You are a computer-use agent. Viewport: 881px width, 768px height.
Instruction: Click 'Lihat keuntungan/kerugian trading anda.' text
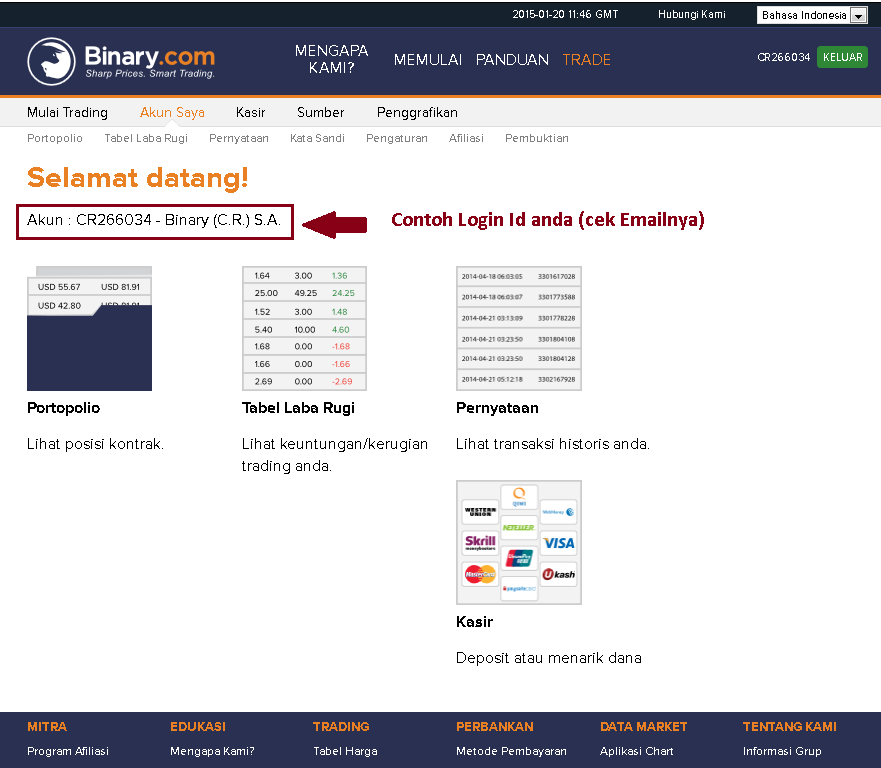point(335,455)
